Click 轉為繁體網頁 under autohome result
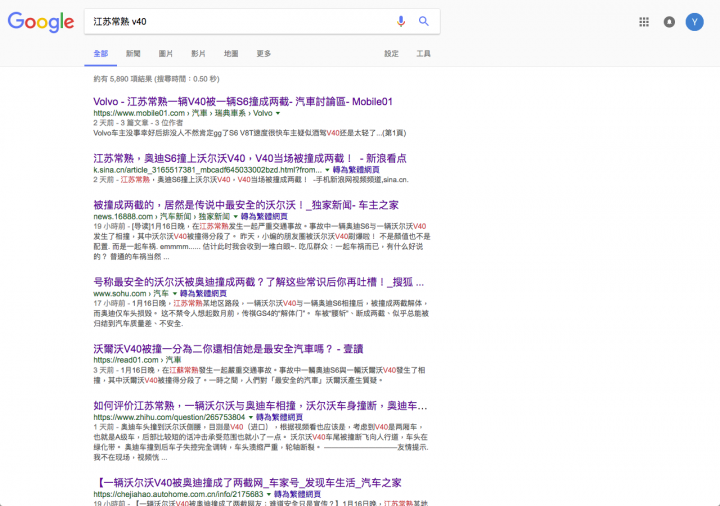Image resolution: width=720 pixels, height=506 pixels. (297, 494)
